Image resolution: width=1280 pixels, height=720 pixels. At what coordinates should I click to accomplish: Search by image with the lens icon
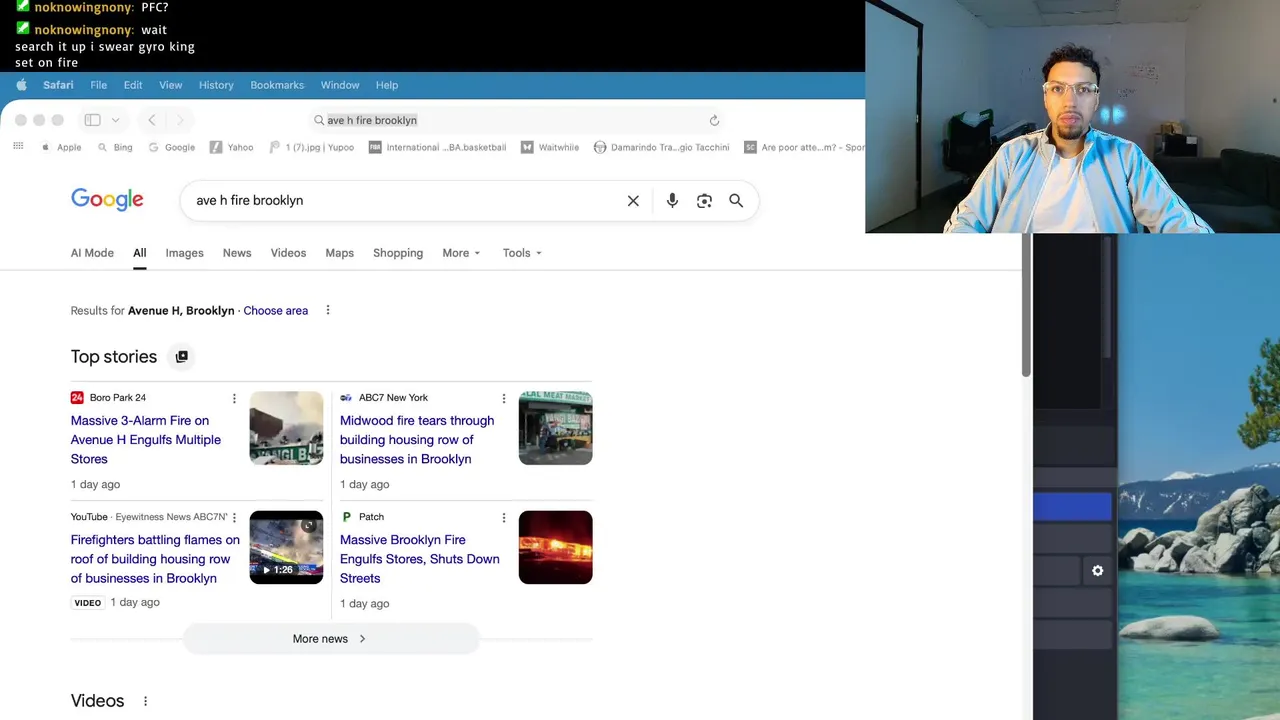(x=704, y=201)
